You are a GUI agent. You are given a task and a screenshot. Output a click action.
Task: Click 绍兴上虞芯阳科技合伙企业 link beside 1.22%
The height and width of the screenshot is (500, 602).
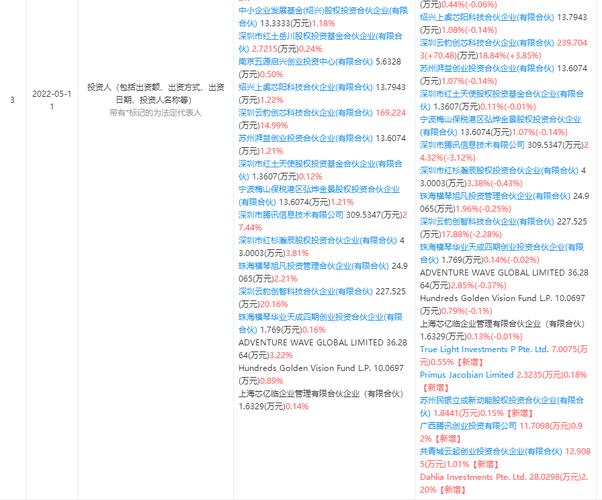(305, 87)
